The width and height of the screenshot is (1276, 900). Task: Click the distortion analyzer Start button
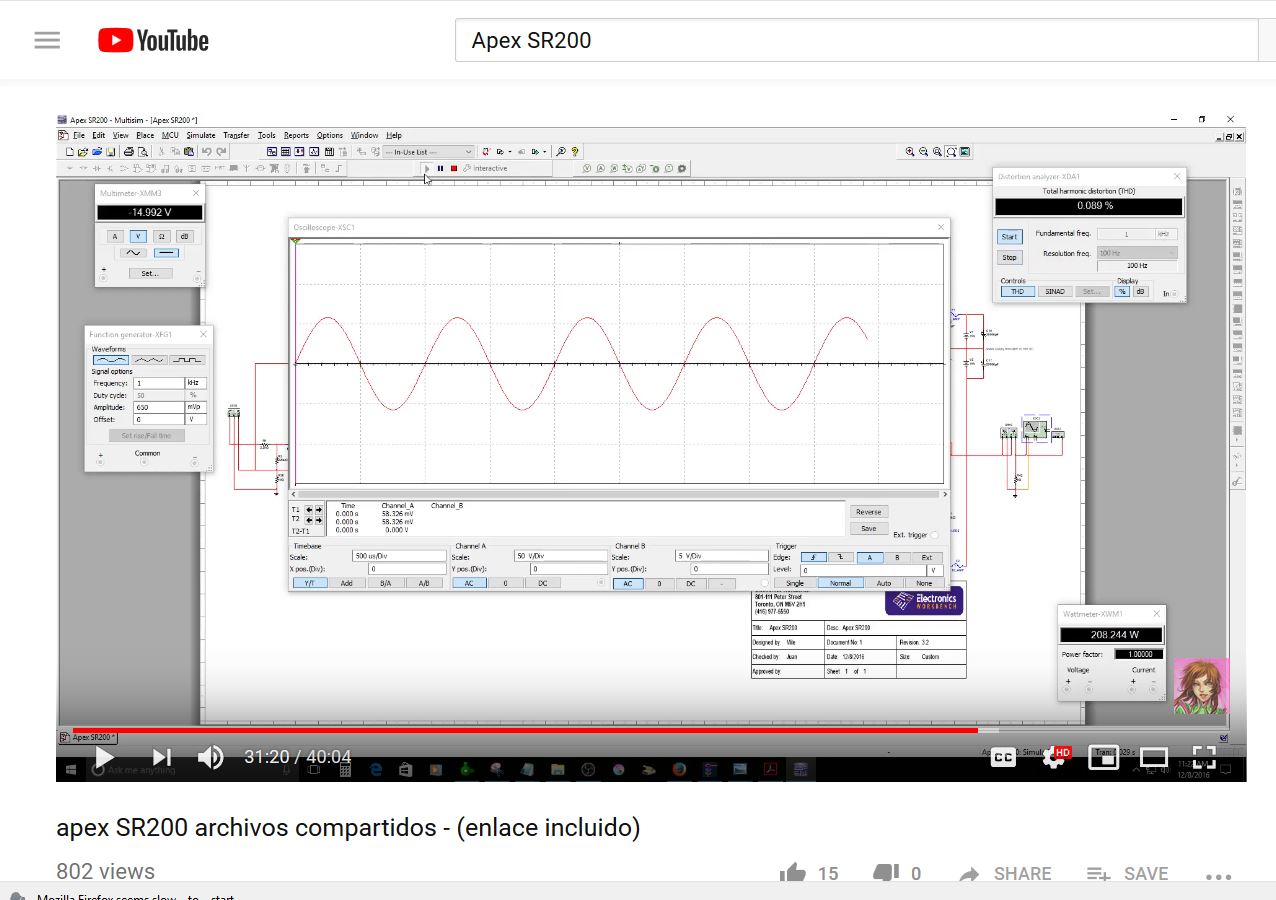[x=1009, y=237]
